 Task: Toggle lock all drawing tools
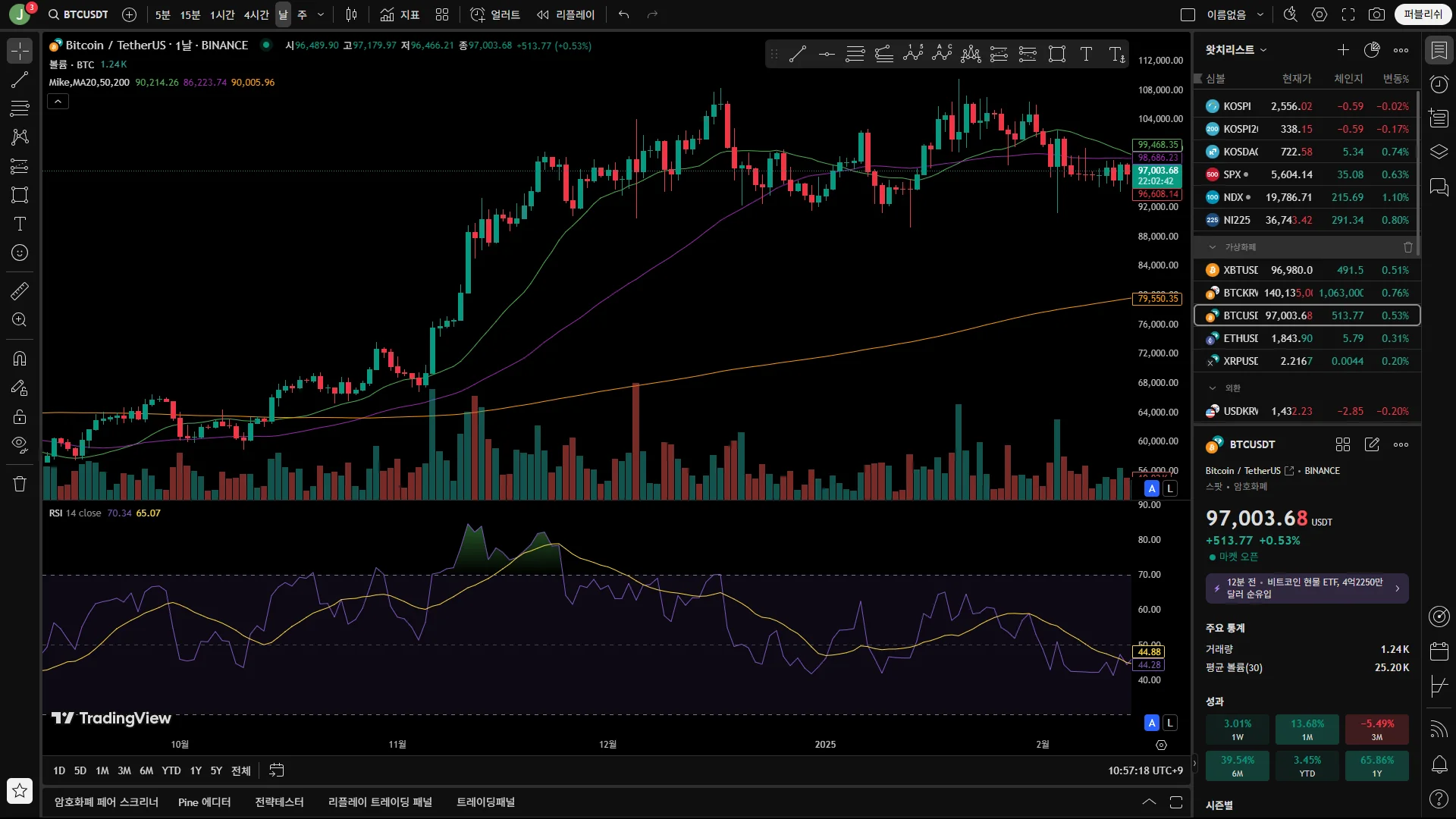20,416
